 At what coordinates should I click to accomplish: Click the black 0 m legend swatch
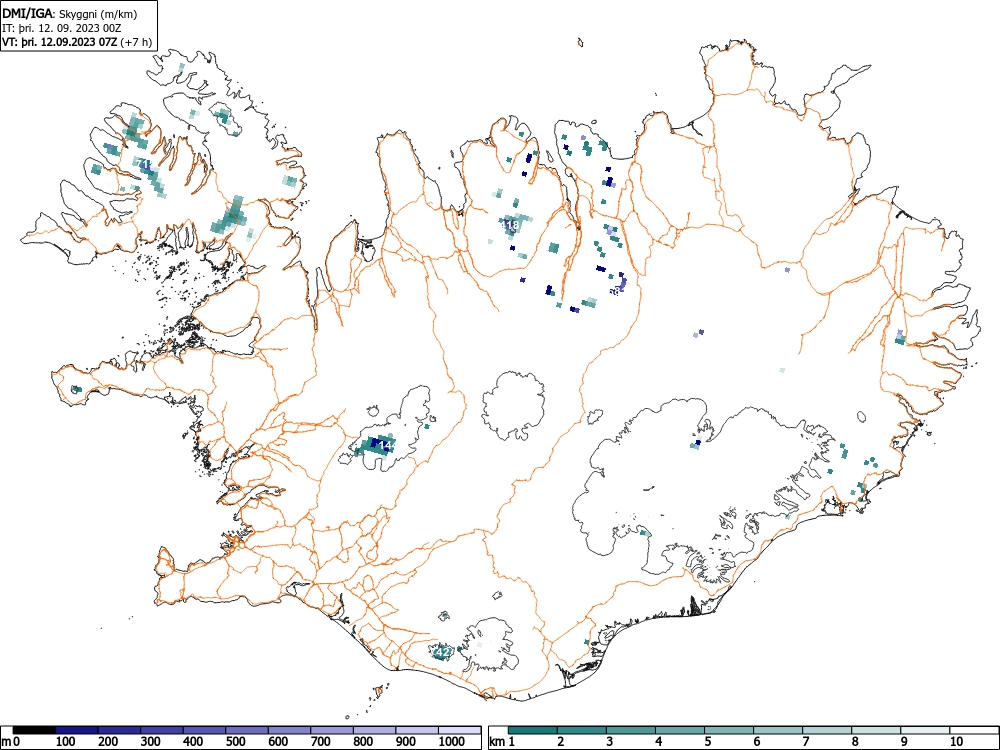[34, 730]
